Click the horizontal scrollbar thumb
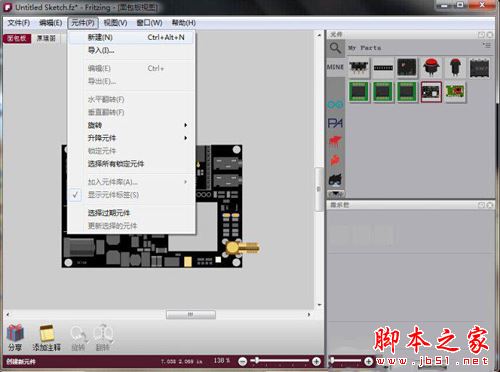The height and width of the screenshot is (372, 500). pos(191,314)
